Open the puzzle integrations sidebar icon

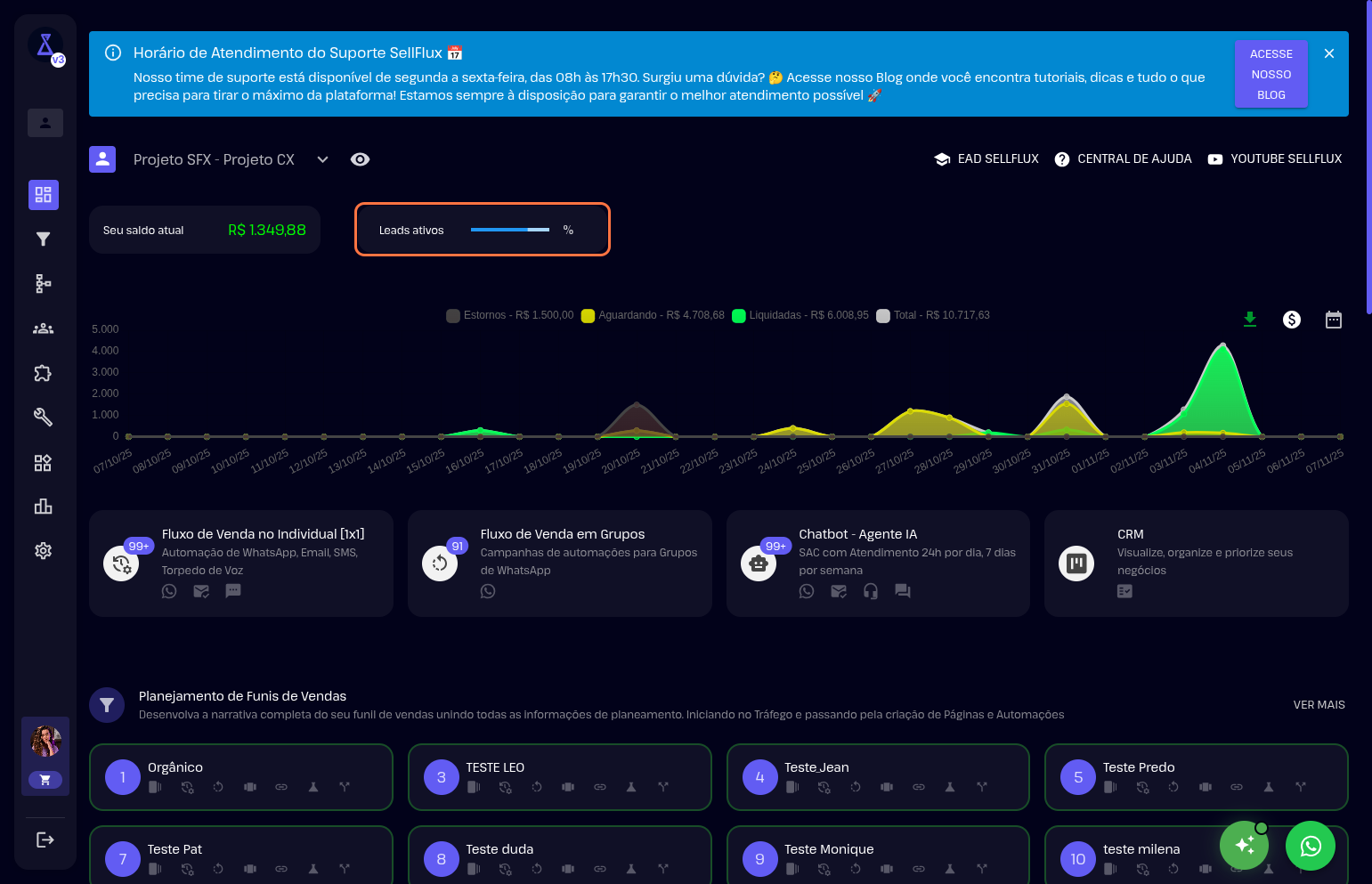click(x=43, y=373)
